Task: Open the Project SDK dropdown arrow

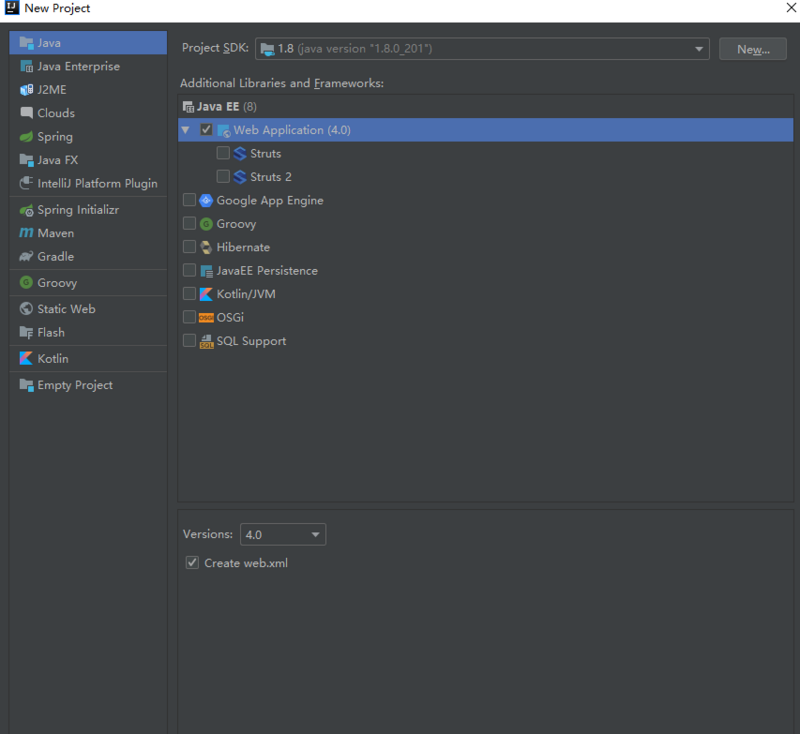Action: coord(698,49)
